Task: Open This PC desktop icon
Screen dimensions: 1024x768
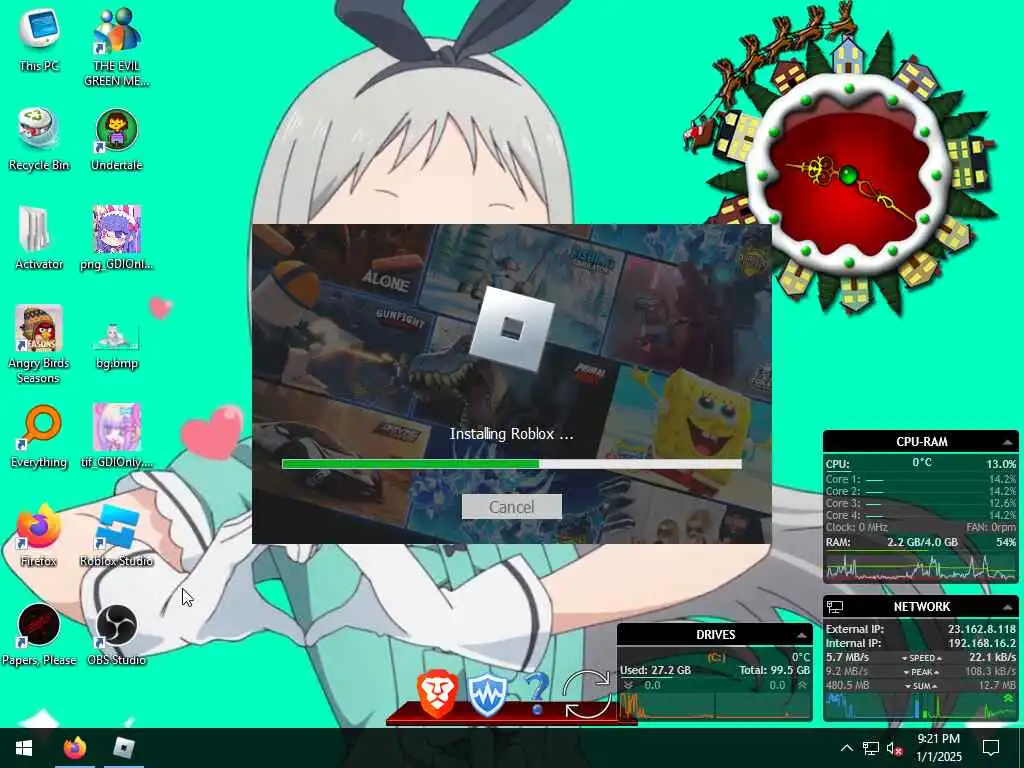Action: pos(39,38)
